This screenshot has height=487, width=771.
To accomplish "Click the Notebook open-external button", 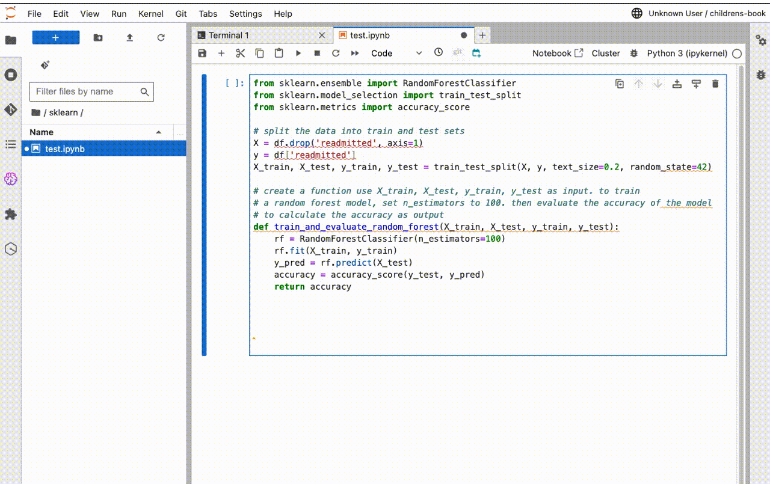I will [x=557, y=53].
